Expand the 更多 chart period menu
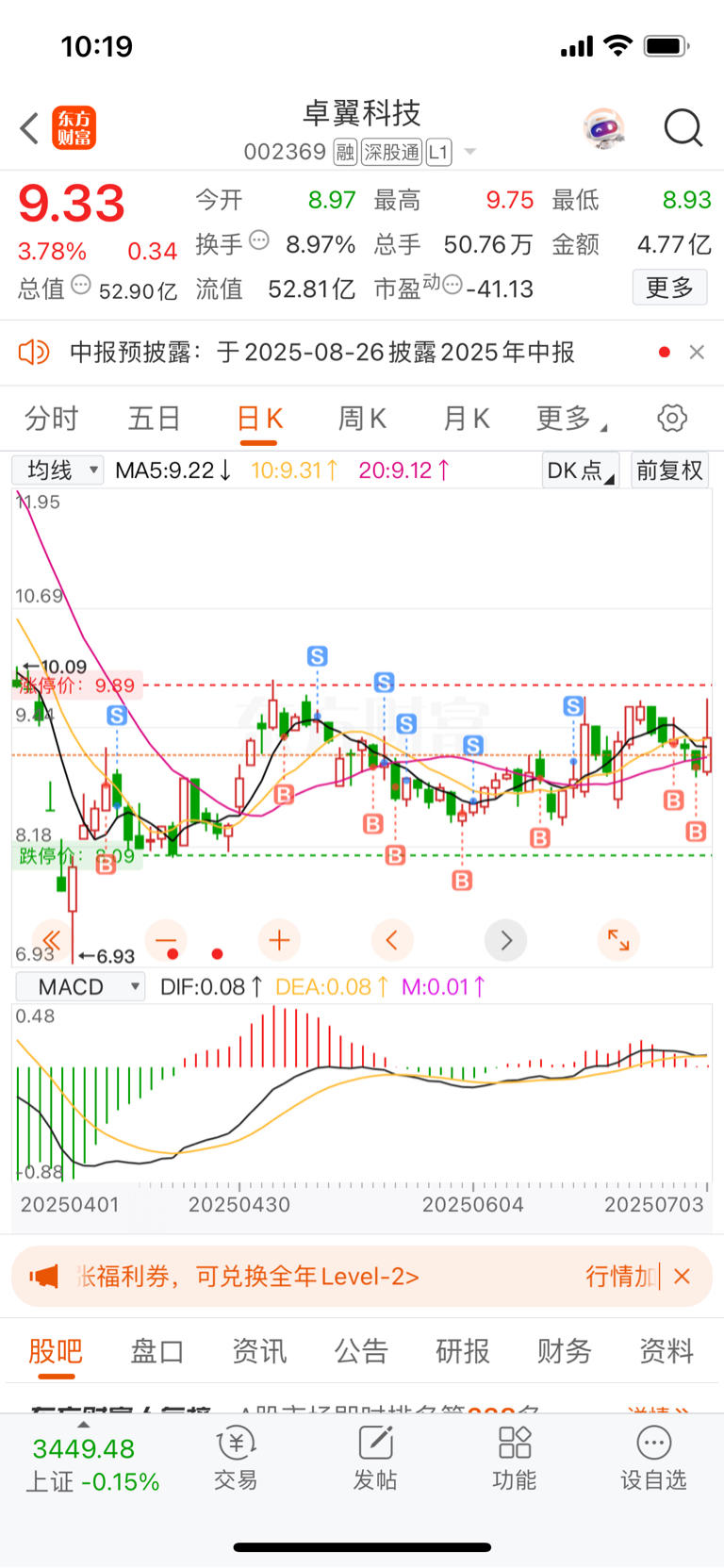 click(571, 419)
